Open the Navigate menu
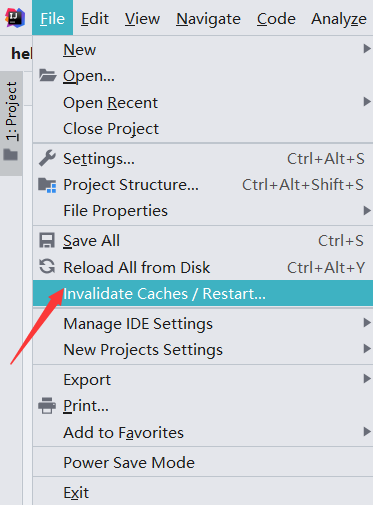This screenshot has height=505, width=373. (208, 18)
